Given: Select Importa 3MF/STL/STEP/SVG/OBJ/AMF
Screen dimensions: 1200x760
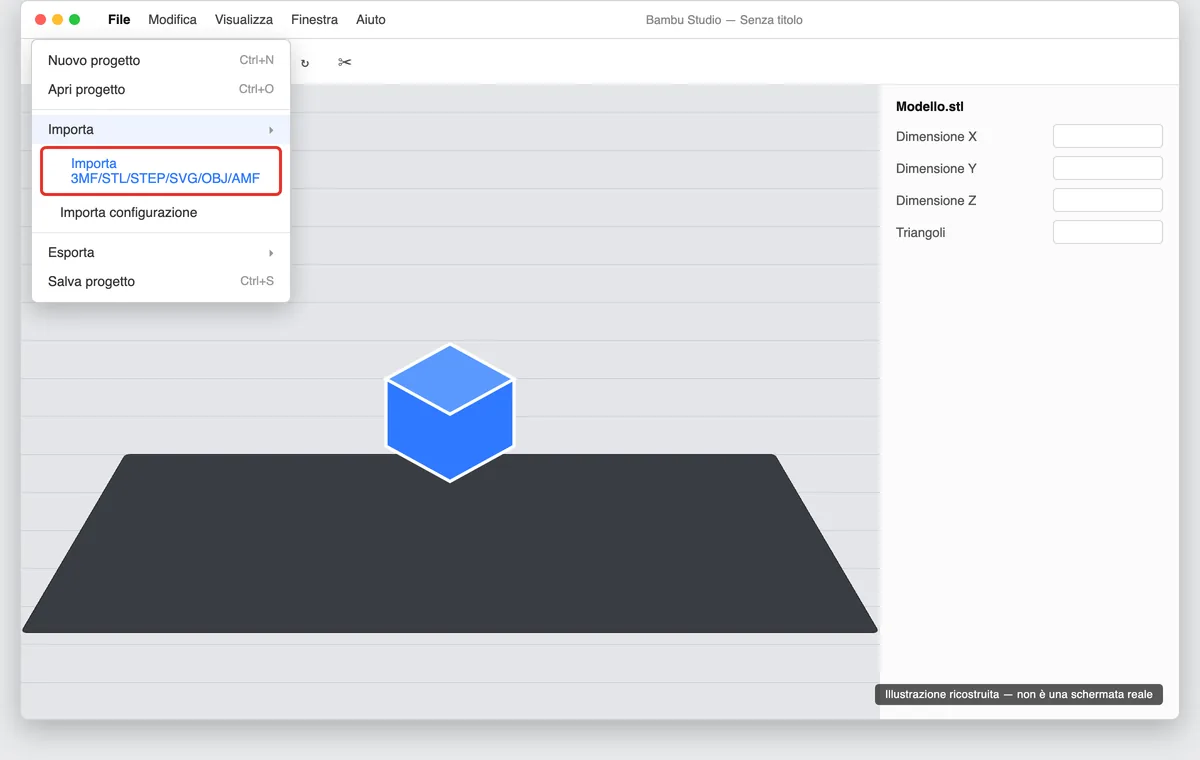Looking at the screenshot, I should 161,171.
